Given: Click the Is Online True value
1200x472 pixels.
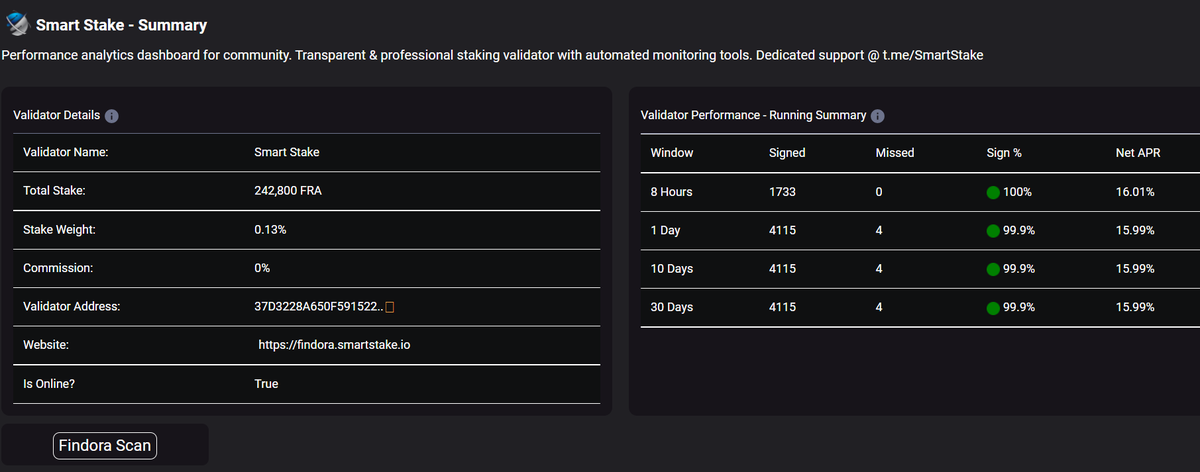Looking at the screenshot, I should click(266, 384).
